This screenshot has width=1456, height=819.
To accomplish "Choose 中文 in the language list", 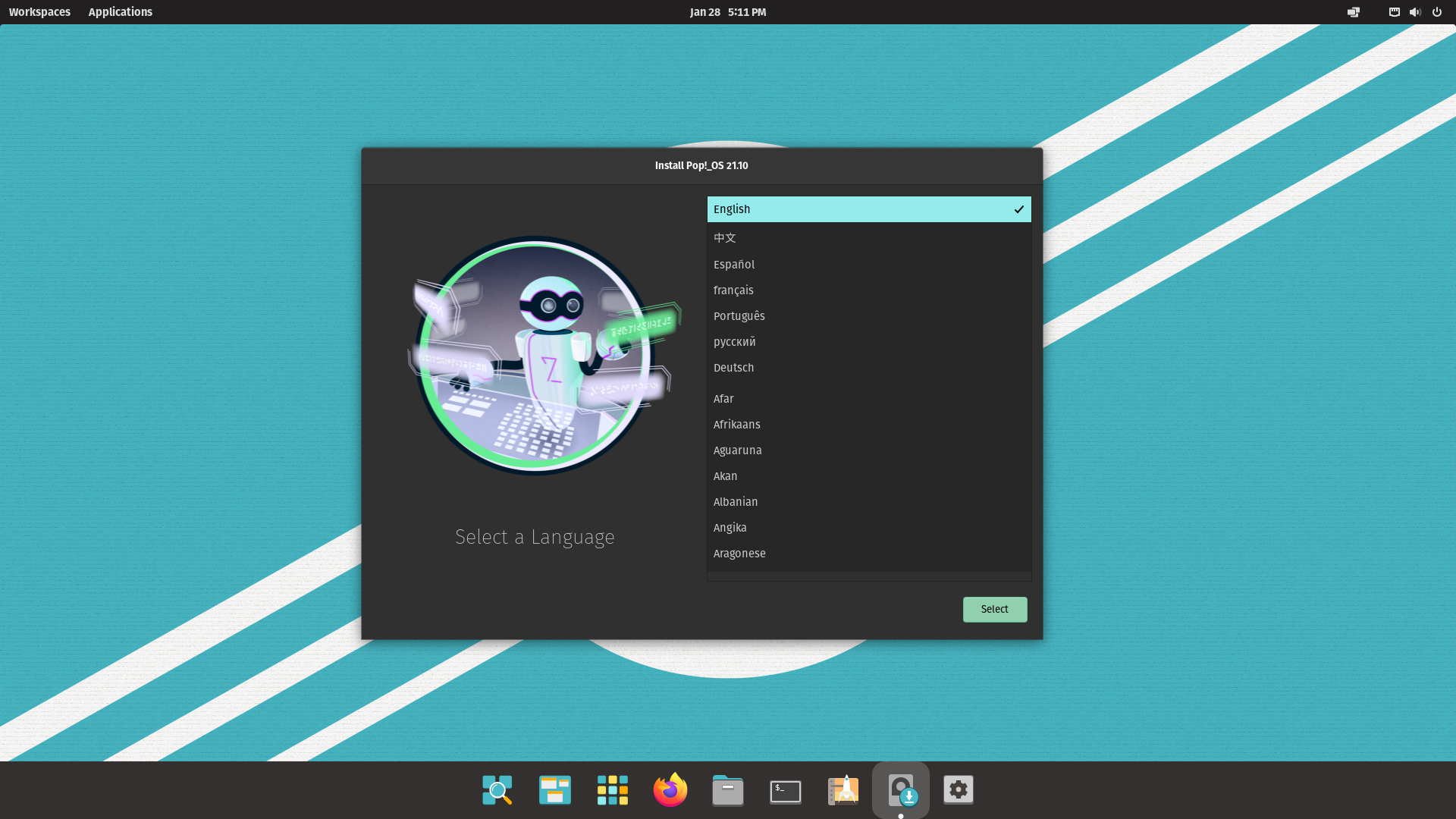I will click(x=869, y=238).
